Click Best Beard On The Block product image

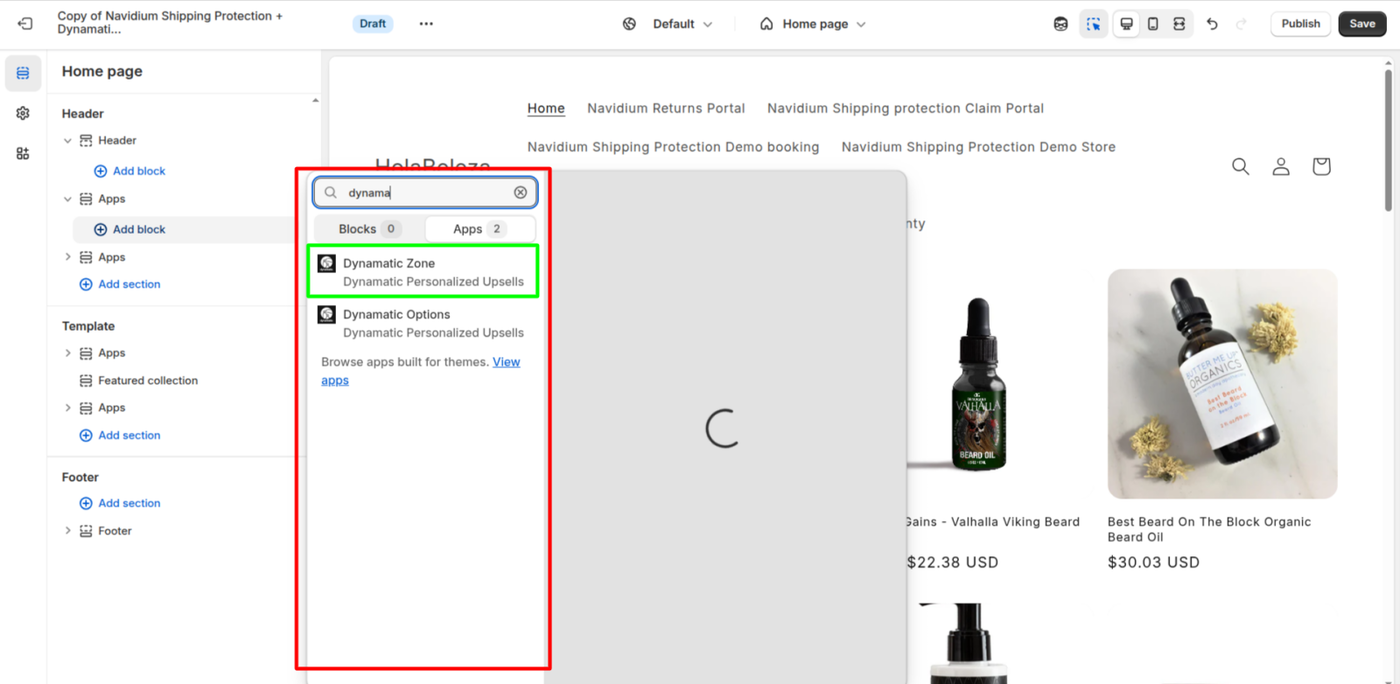1222,384
